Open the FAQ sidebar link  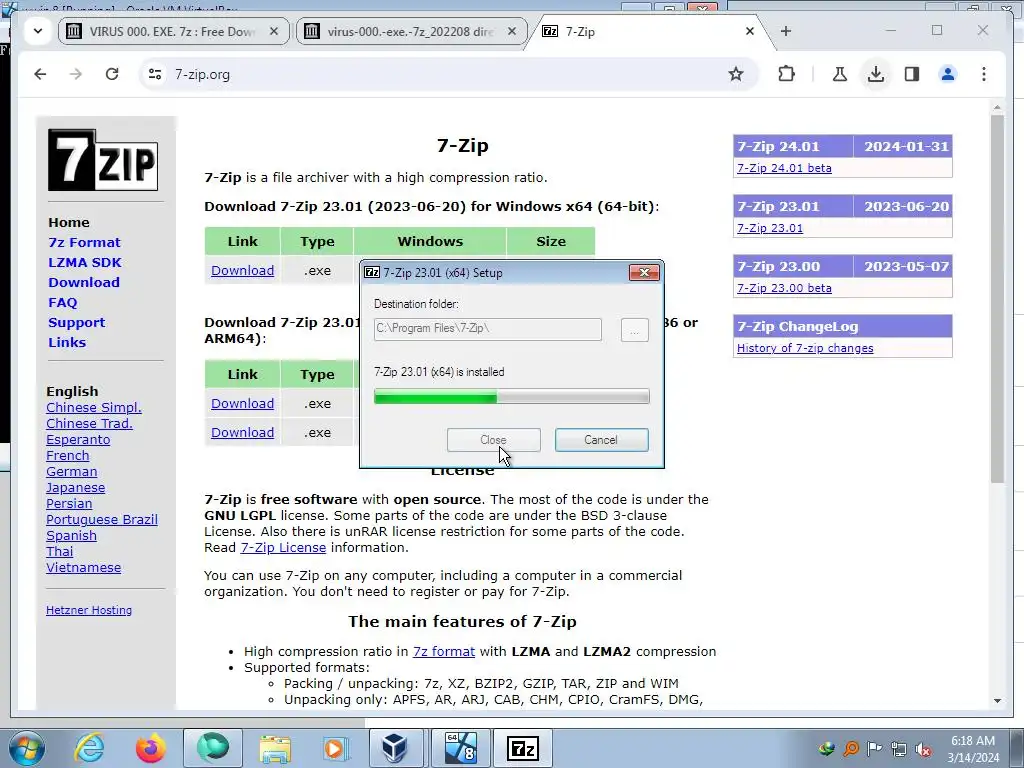(x=63, y=302)
